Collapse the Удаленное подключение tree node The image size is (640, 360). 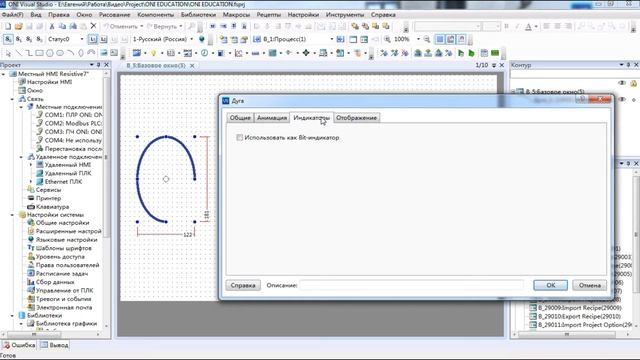[x=21, y=157]
